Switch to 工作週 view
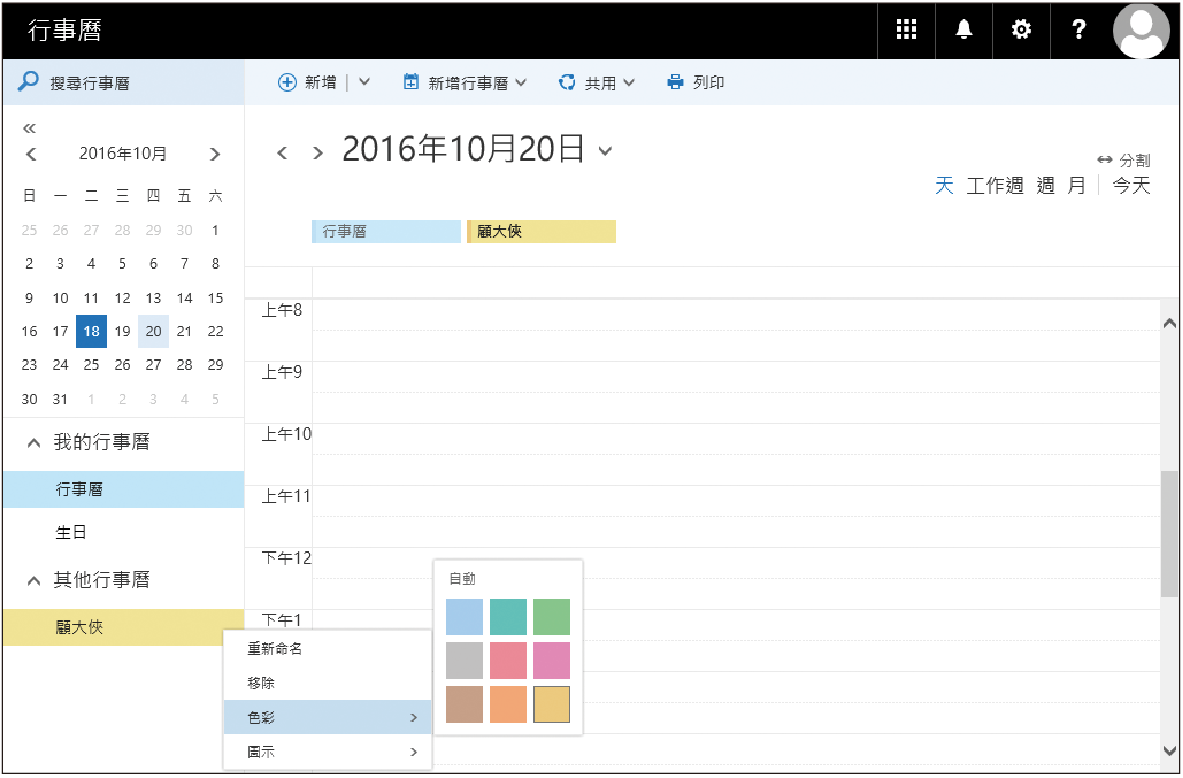Viewport: 1183px width, 778px height. tap(994, 185)
